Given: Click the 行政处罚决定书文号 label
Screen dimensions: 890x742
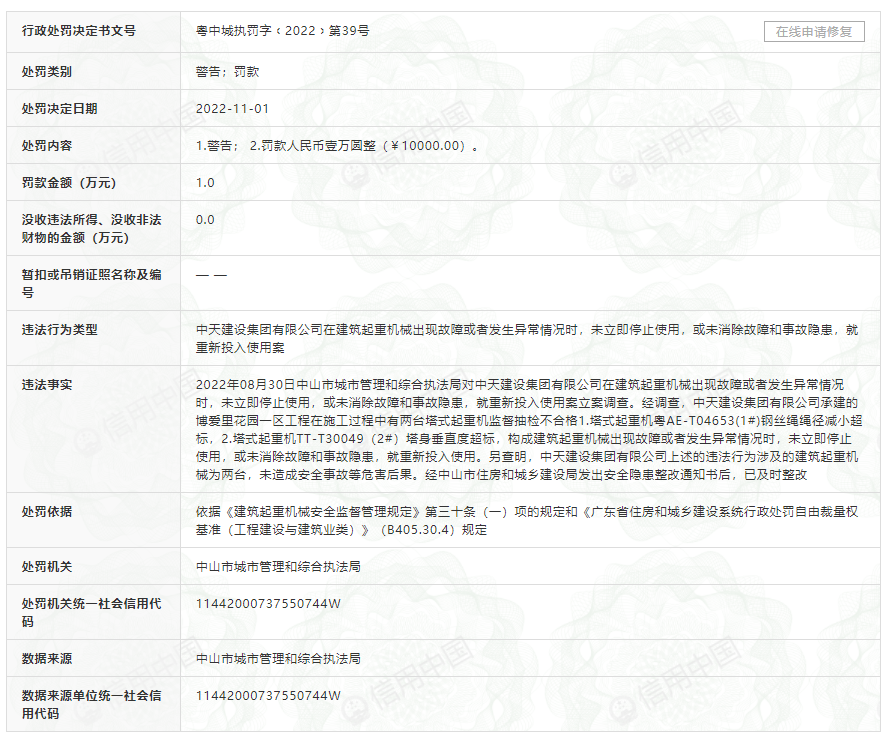Looking at the screenshot, I should point(78,31).
